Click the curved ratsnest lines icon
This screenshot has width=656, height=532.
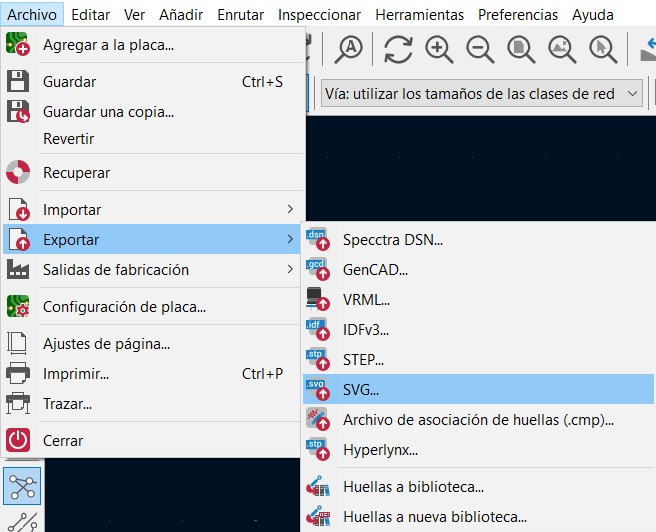point(22,523)
